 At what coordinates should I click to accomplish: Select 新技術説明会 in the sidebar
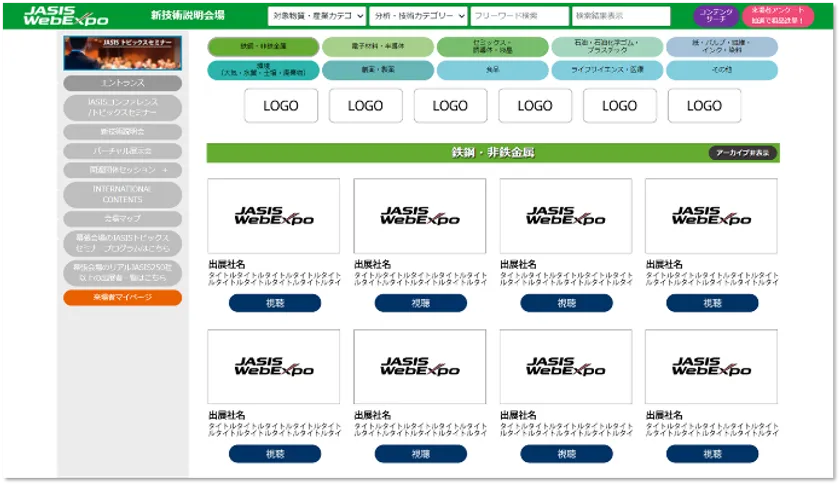123,132
